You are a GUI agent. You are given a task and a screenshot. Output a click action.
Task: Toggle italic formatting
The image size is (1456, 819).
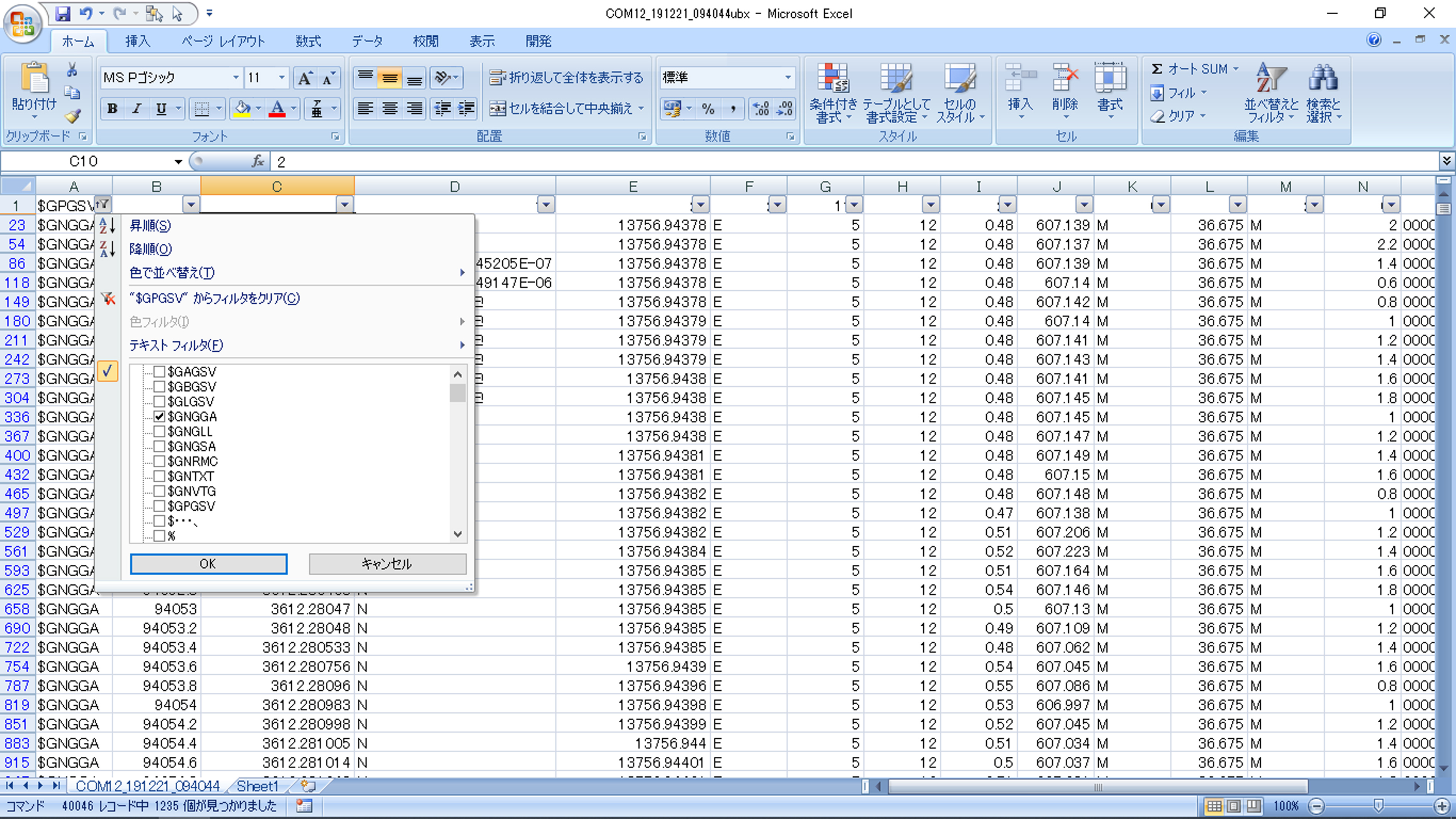[x=136, y=109]
